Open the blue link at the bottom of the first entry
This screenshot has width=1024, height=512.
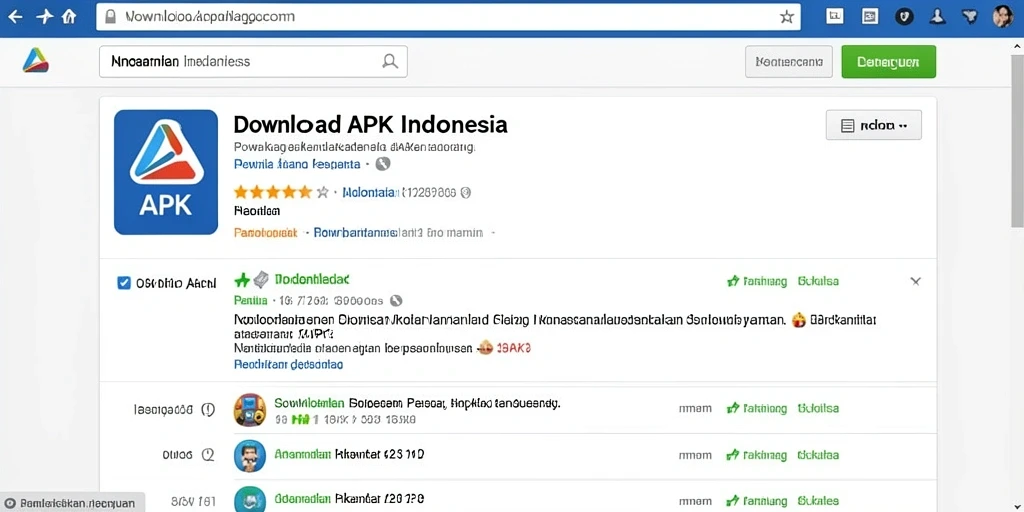point(288,364)
